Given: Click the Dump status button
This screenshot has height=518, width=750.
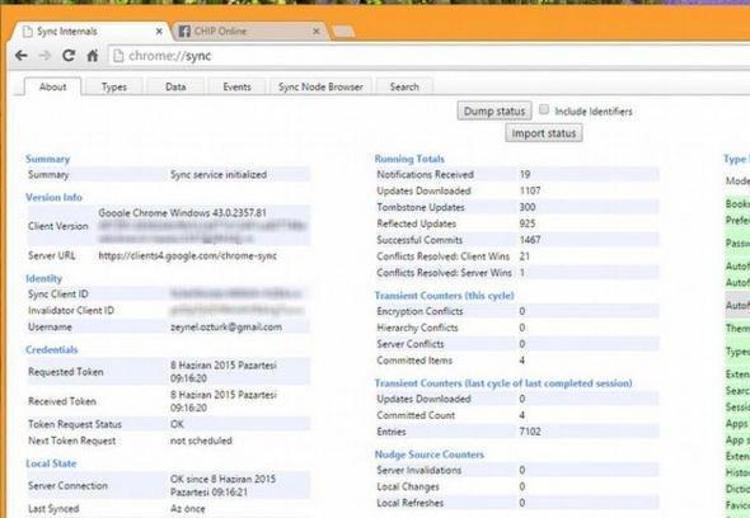Looking at the screenshot, I should click(x=494, y=111).
